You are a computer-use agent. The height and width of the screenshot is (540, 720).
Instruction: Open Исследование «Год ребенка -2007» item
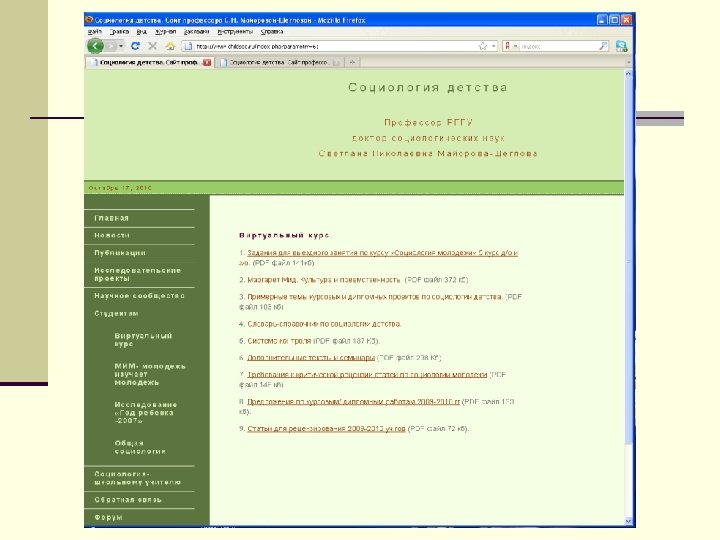[x=146, y=412]
